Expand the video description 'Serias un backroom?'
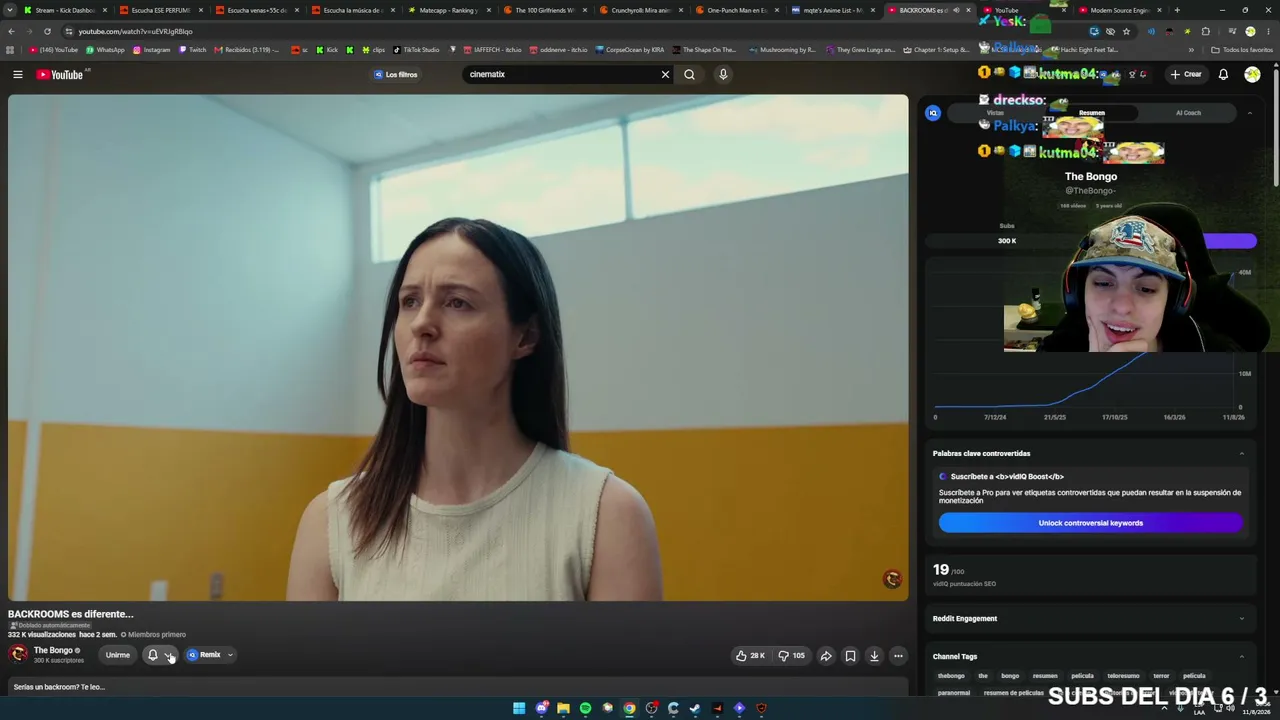This screenshot has width=1280, height=720. pos(458,687)
